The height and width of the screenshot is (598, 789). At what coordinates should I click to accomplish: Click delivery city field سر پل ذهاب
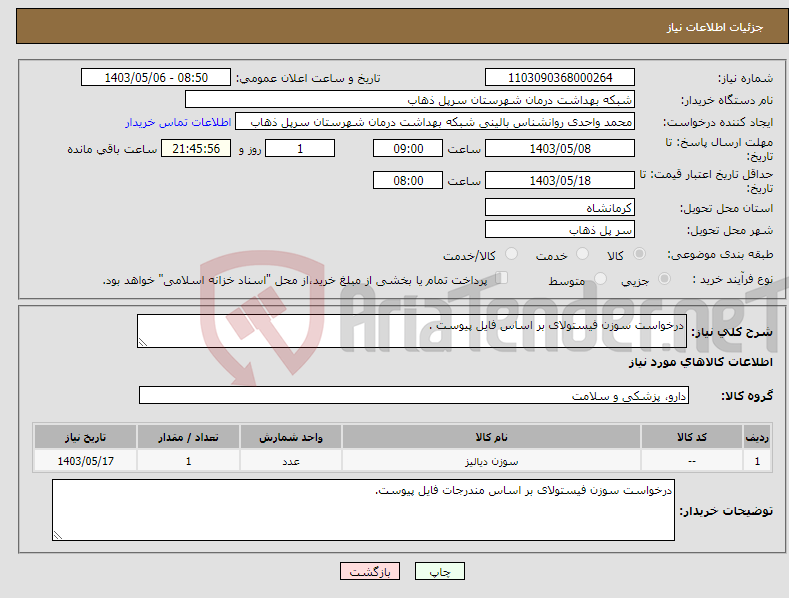click(x=560, y=230)
